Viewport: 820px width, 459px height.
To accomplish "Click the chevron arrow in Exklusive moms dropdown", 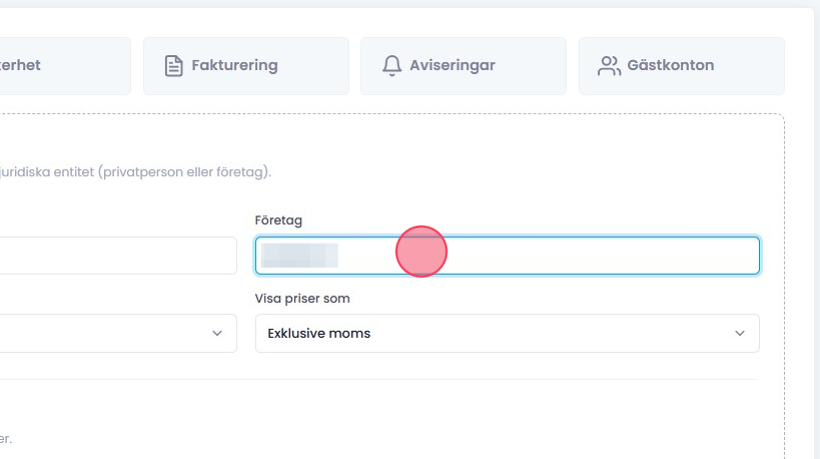I will [740, 333].
